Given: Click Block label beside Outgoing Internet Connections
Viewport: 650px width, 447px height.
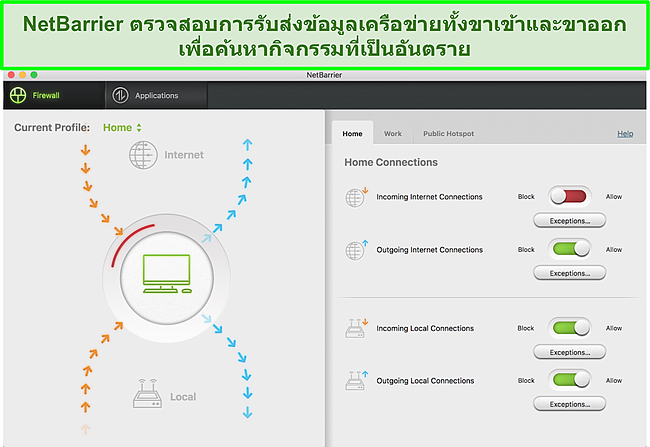Looking at the screenshot, I should pos(526,250).
